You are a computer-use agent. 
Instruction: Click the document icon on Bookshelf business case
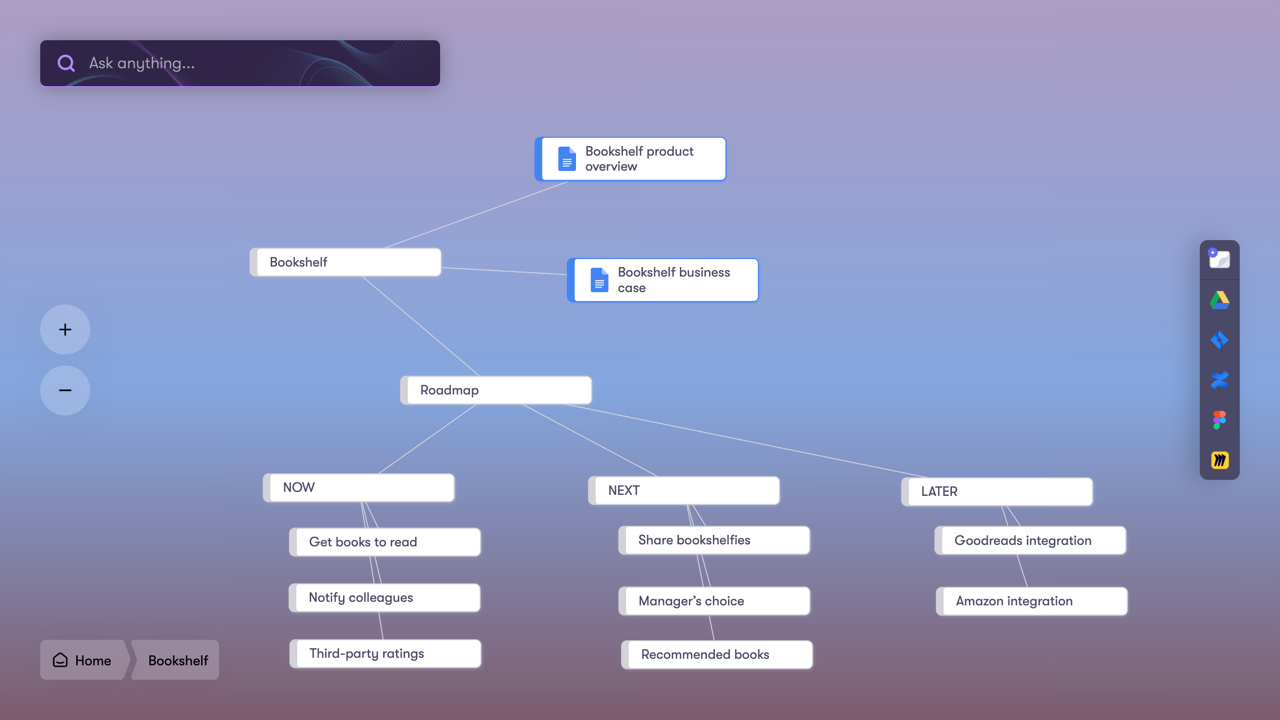coord(599,279)
